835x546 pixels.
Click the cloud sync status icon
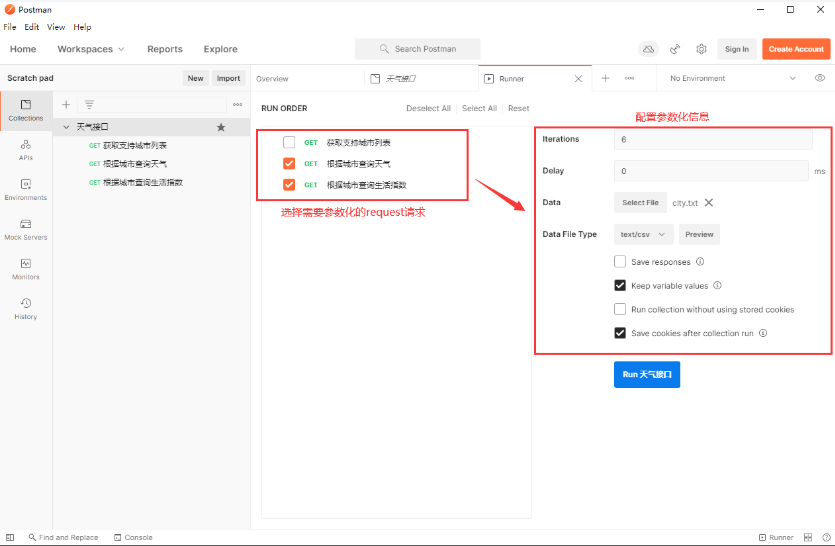click(648, 49)
